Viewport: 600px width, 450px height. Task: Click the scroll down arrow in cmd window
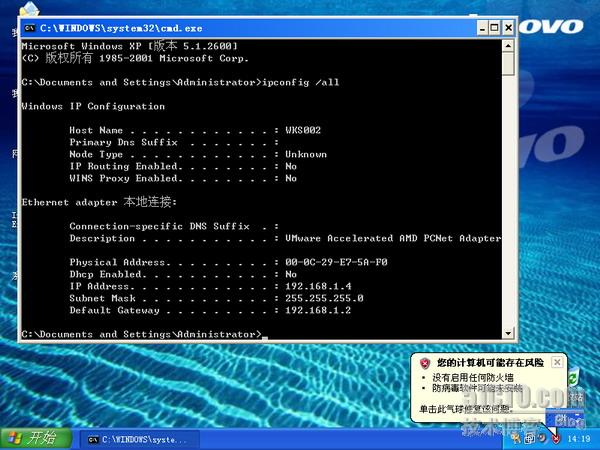[508, 333]
